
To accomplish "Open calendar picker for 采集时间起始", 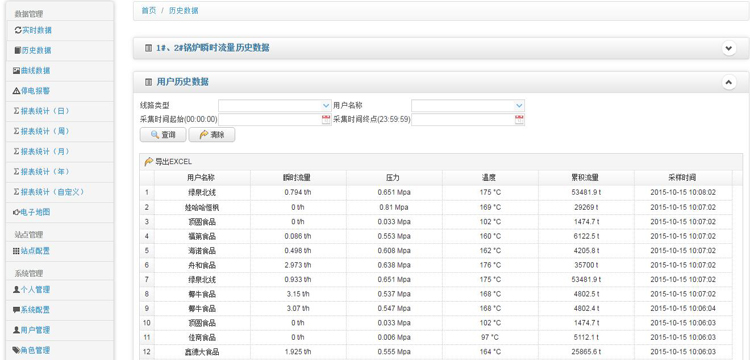I will [x=326, y=120].
